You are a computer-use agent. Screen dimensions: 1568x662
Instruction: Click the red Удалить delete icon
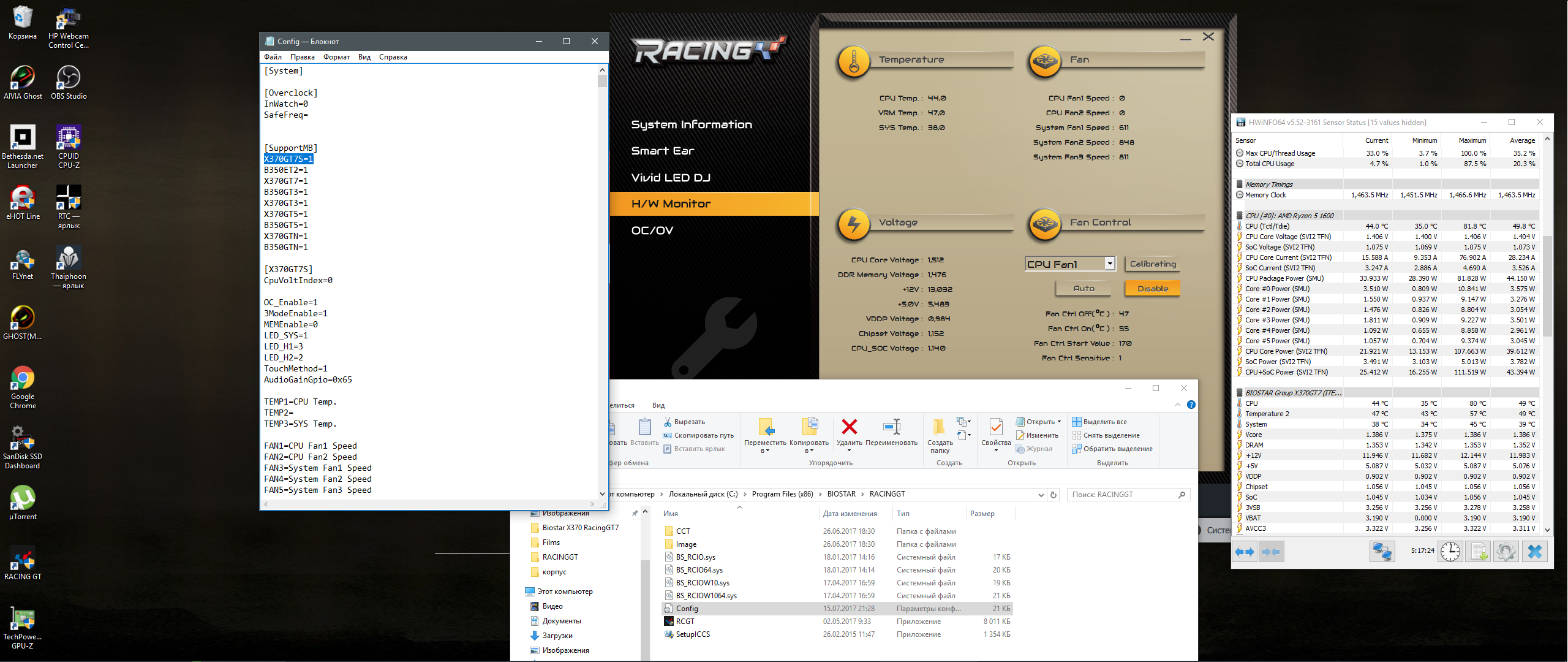849,427
